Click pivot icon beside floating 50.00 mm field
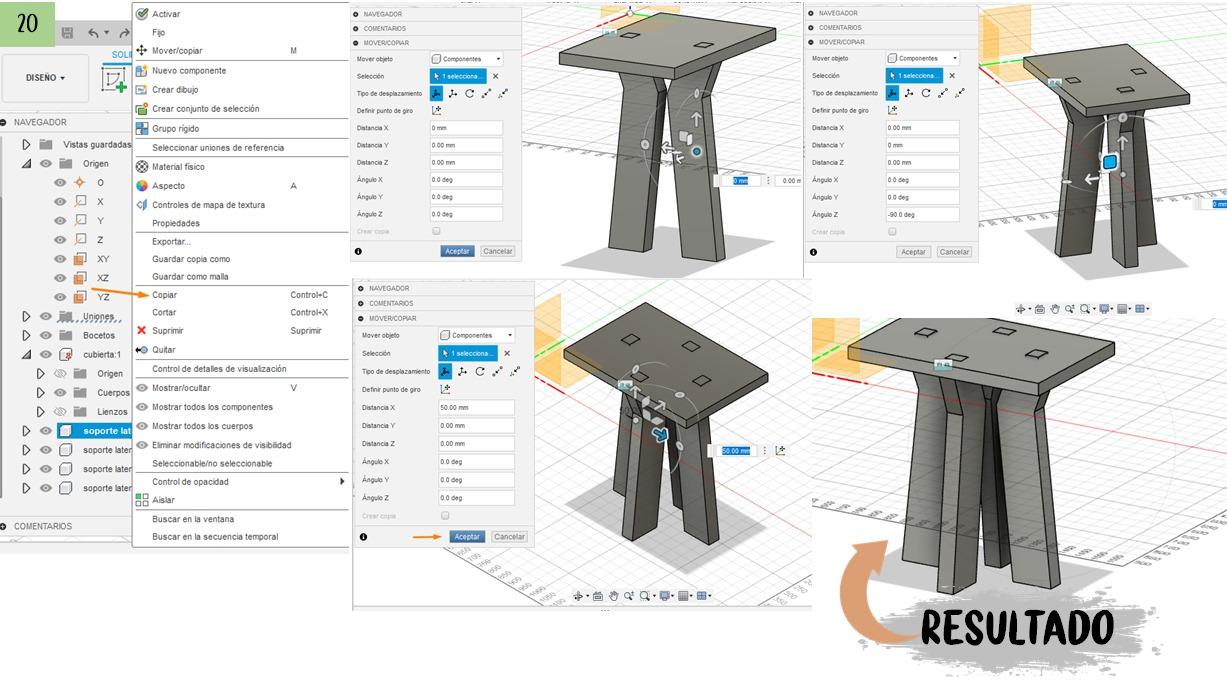The width and height of the screenshot is (1227, 695). click(780, 451)
